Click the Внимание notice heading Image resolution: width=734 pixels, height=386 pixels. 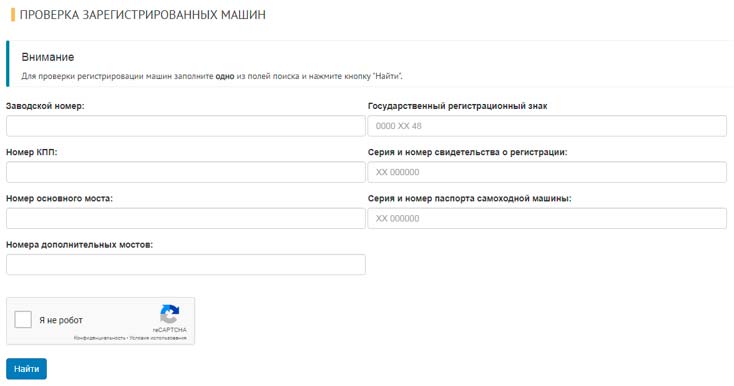(x=48, y=57)
